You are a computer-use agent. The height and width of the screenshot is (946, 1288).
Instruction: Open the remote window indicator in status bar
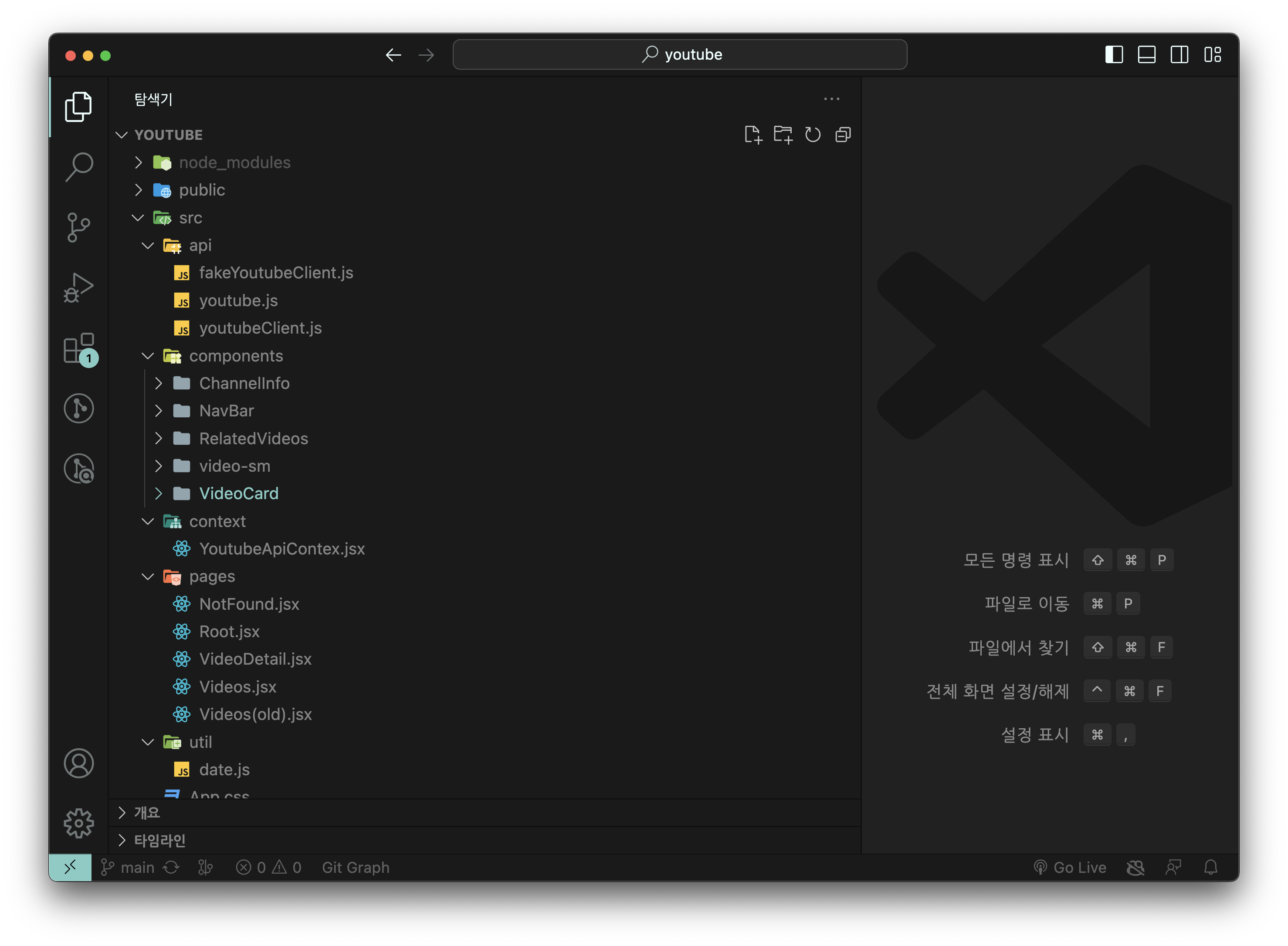[70, 868]
